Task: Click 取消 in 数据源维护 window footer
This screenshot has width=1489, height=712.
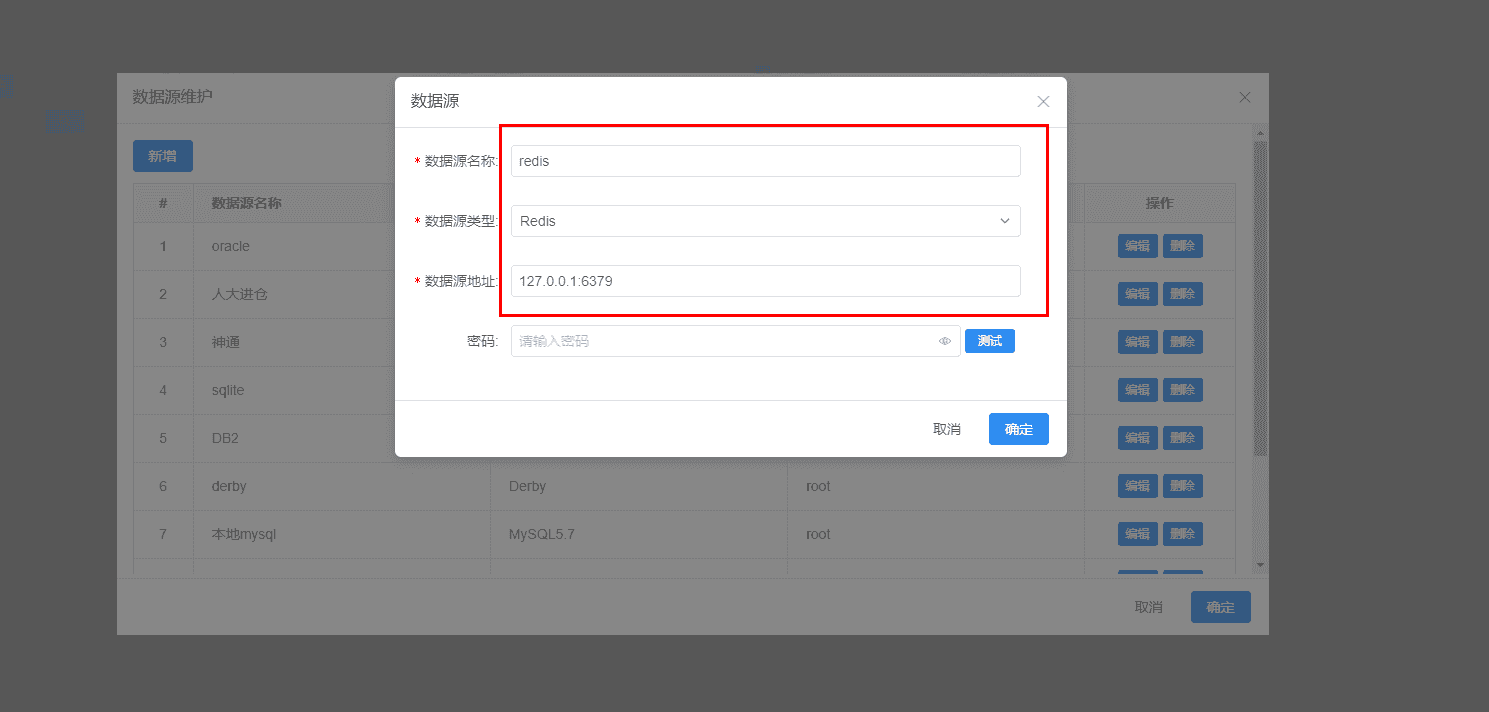Action: click(x=1149, y=607)
